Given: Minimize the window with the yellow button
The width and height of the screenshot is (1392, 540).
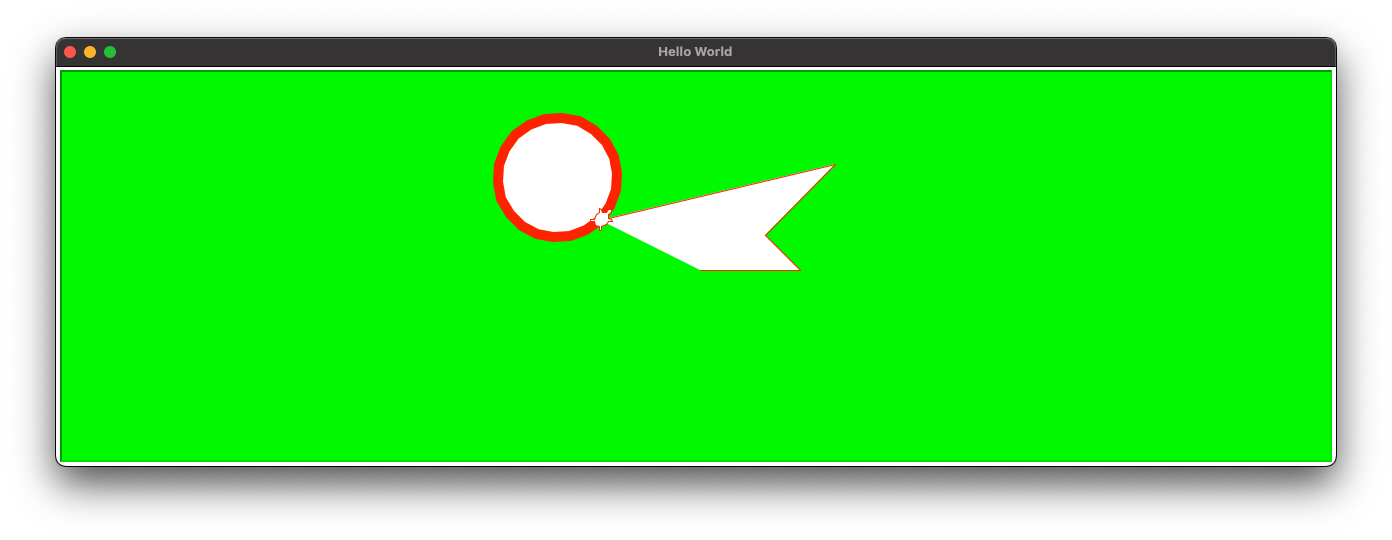Looking at the screenshot, I should pos(90,52).
